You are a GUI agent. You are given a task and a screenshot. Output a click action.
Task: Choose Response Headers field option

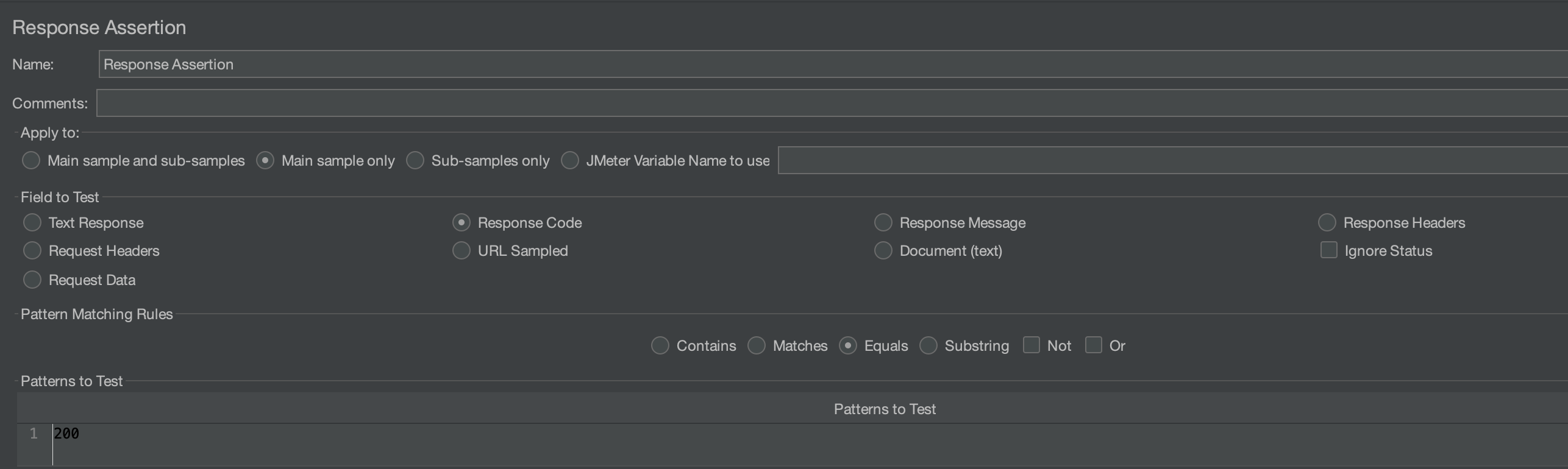1327,223
